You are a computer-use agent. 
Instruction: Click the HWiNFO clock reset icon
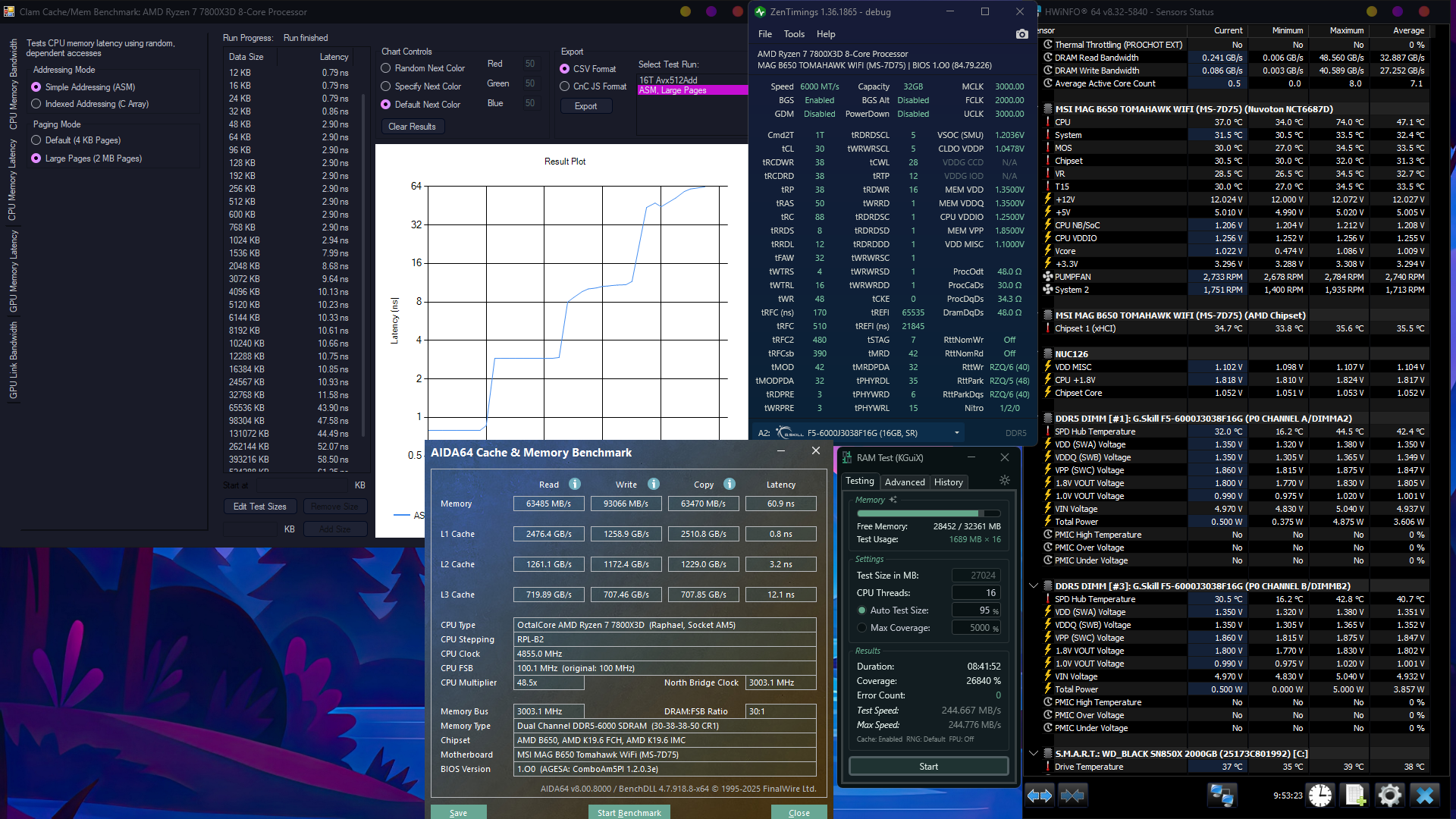pyautogui.click(x=1320, y=795)
